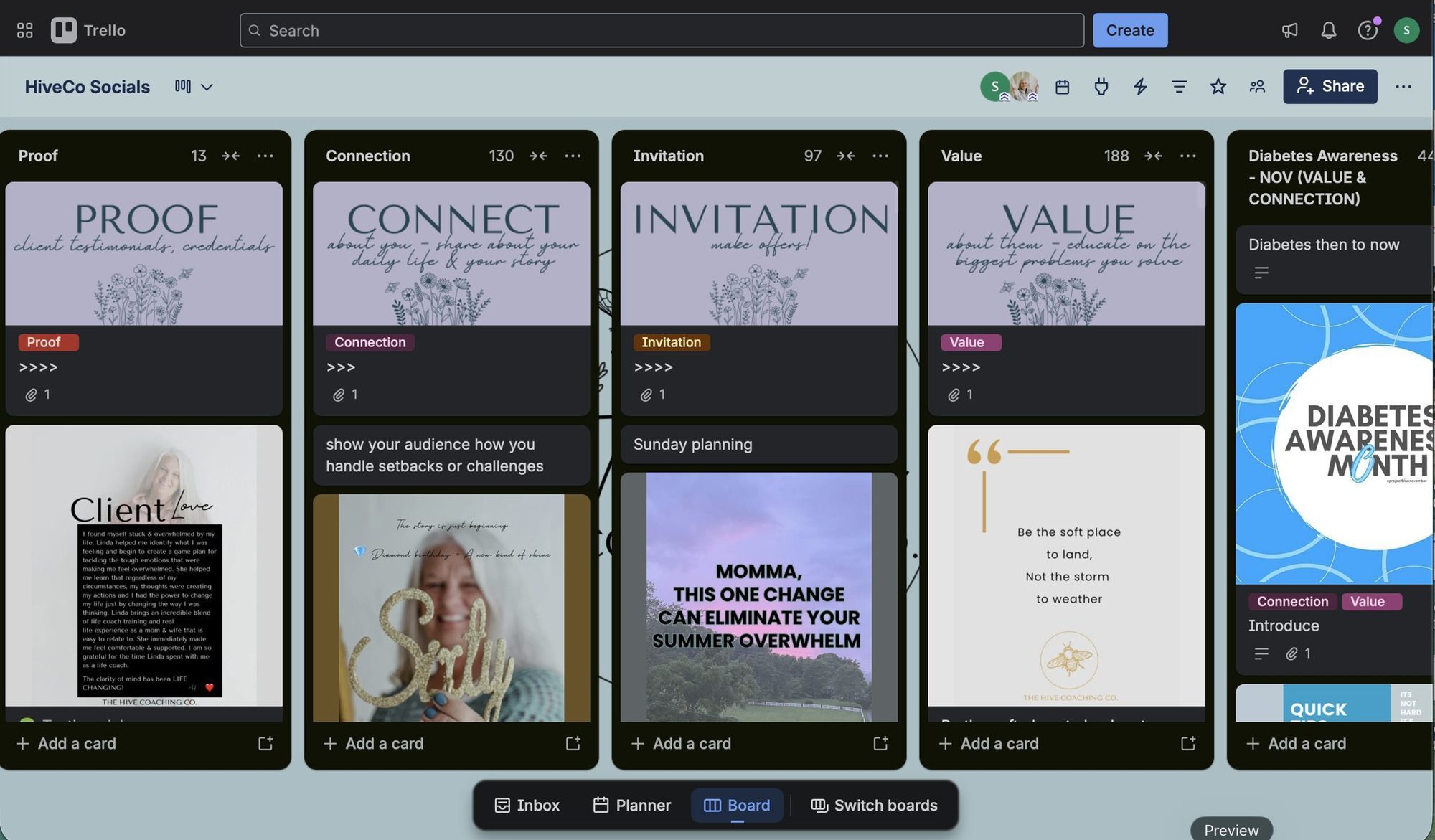Open the 'show your audience how you handle setbacks' card
Screen dimensions: 1435x840
tap(451, 455)
